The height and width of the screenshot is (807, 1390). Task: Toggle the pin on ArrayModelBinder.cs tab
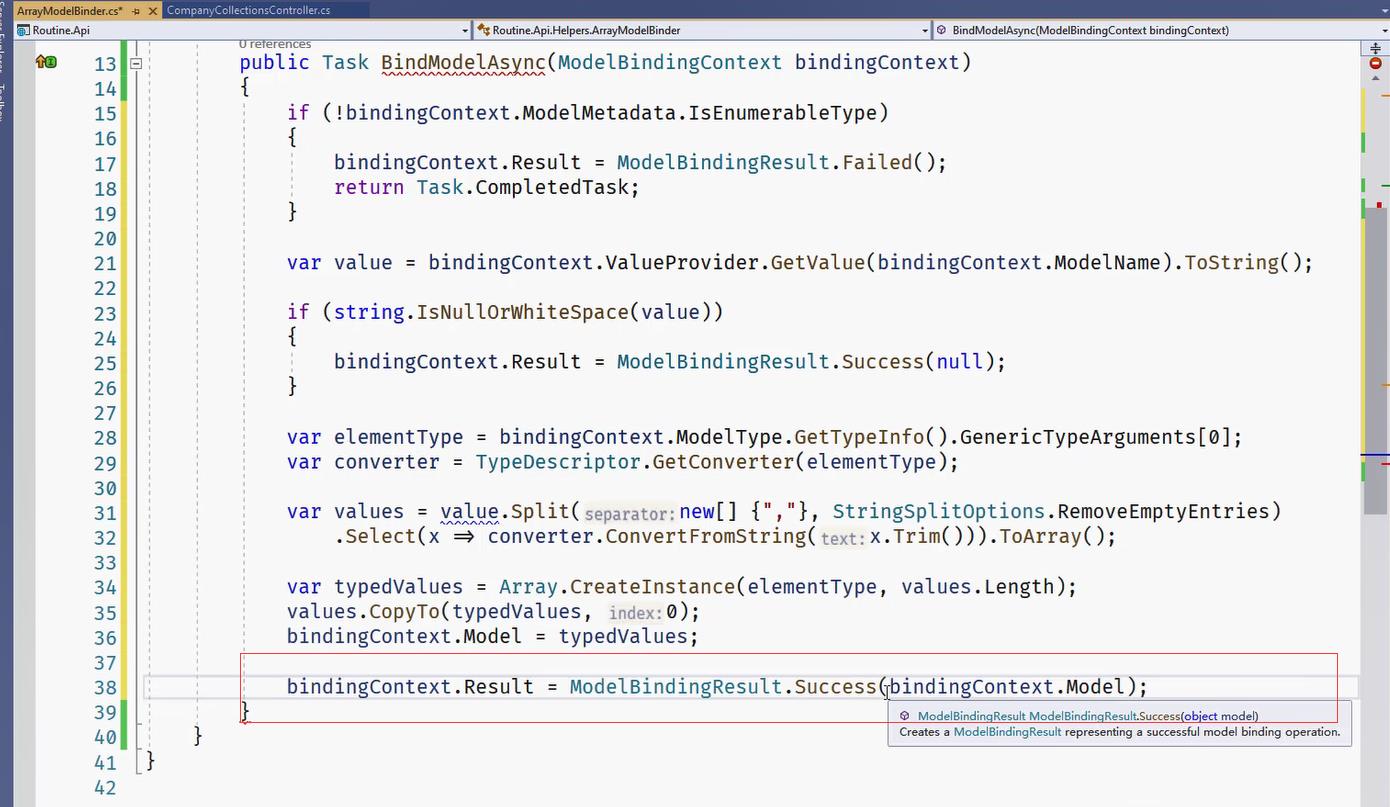135,10
